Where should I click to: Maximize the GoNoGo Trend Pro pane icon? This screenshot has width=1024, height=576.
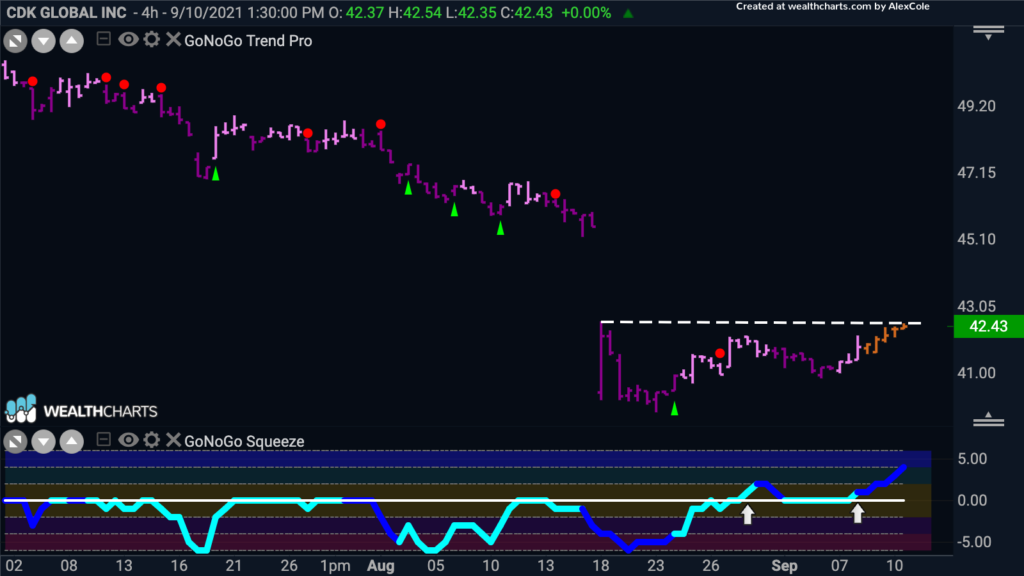[x=15, y=41]
